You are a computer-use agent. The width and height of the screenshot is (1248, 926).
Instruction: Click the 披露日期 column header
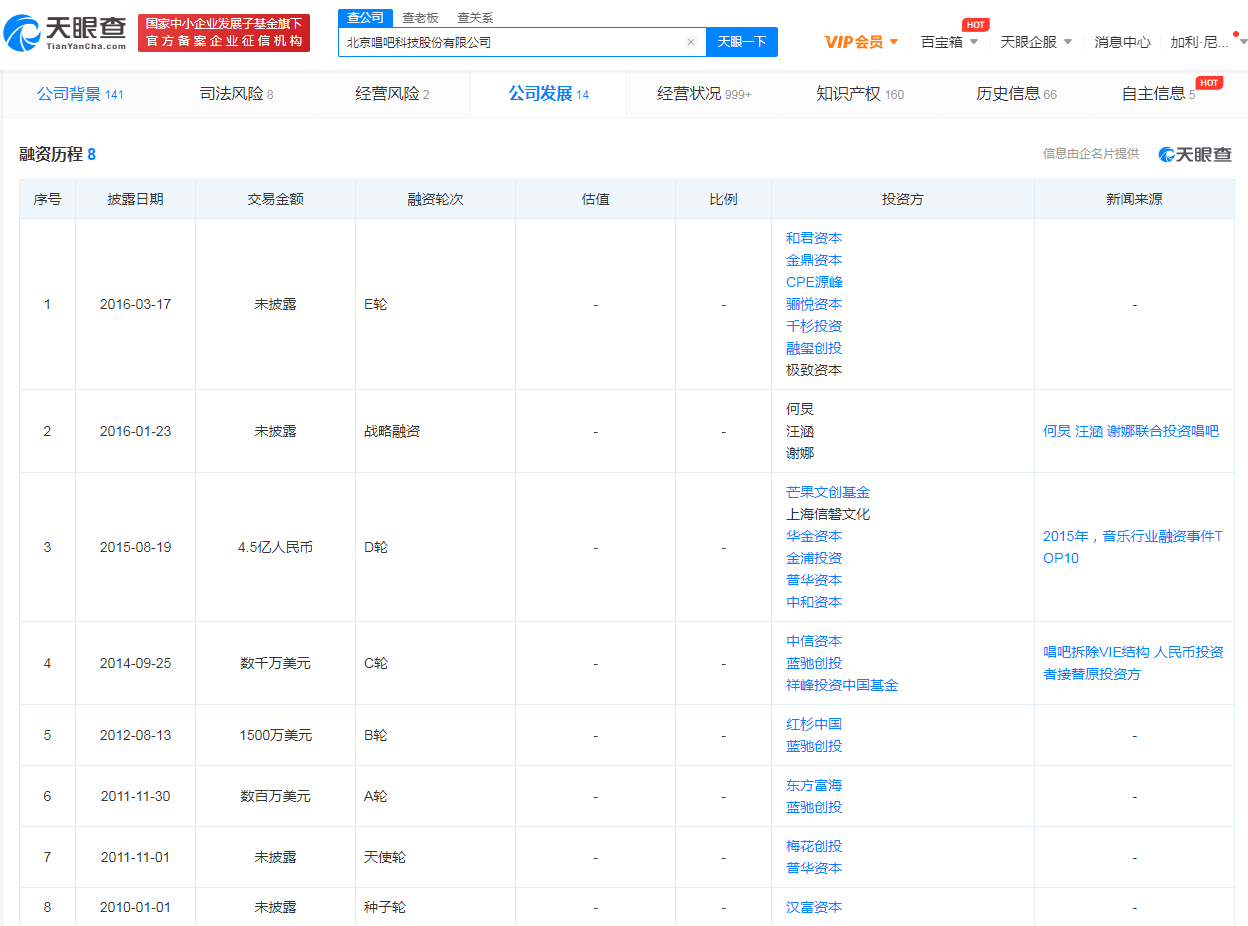(135, 199)
